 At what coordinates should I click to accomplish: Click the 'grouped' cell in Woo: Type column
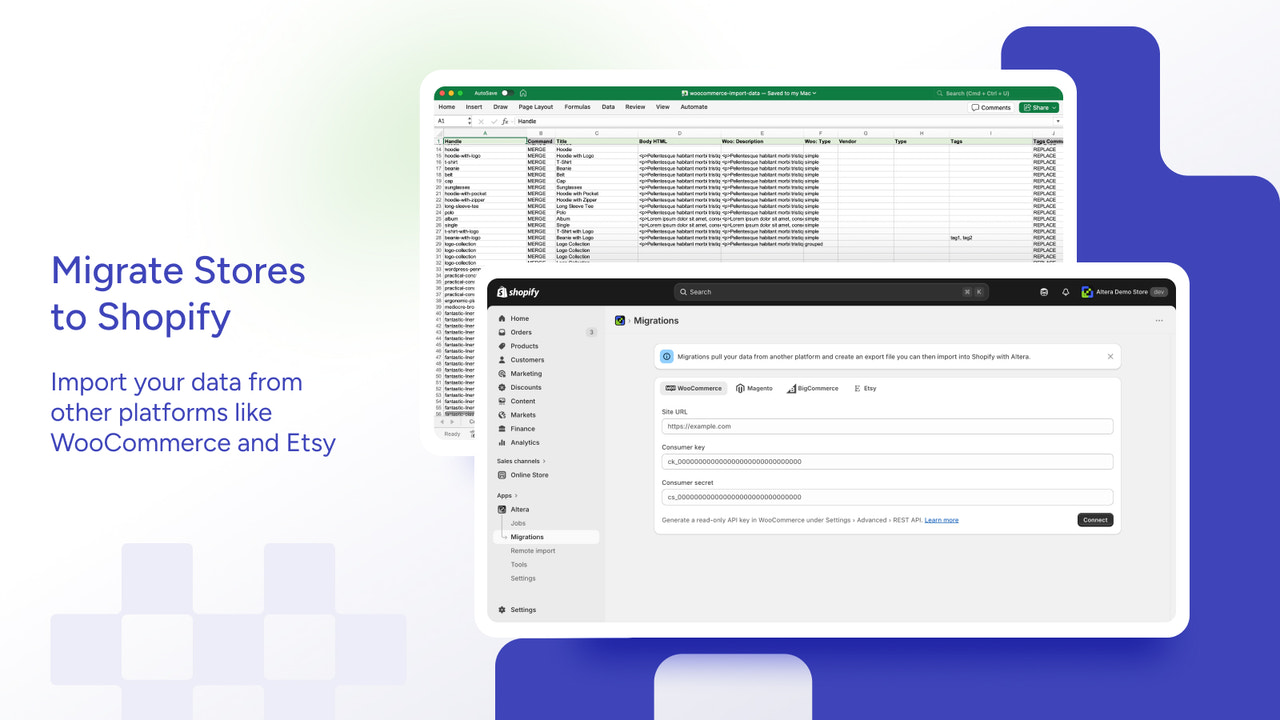821,244
